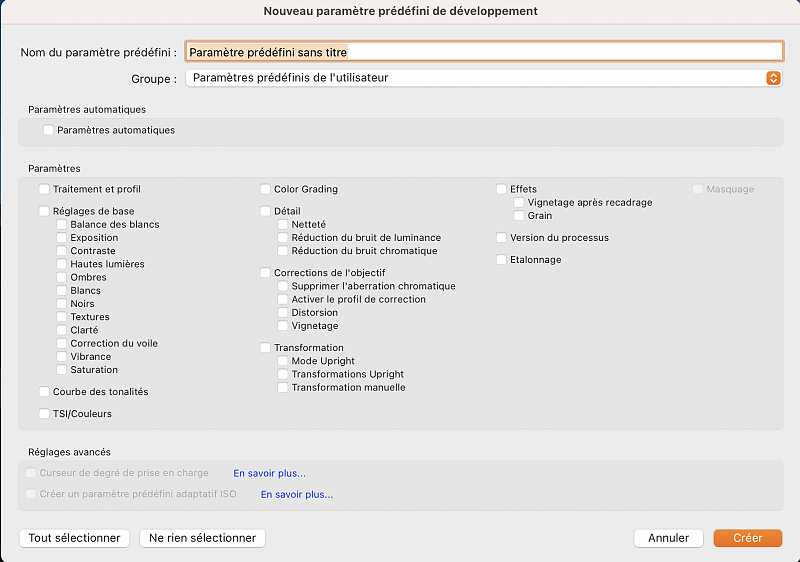The height and width of the screenshot is (562, 800).
Task: Check the Color Grading option
Action: [x=265, y=189]
